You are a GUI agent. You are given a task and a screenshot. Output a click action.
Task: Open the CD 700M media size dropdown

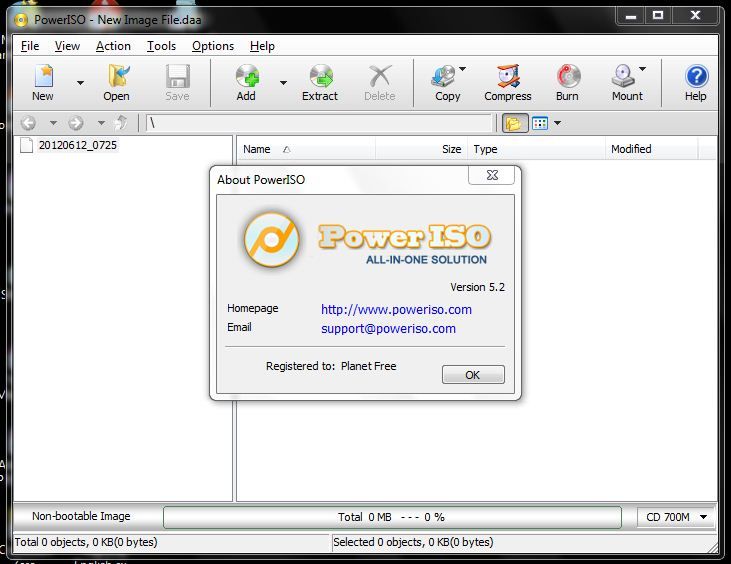click(676, 517)
